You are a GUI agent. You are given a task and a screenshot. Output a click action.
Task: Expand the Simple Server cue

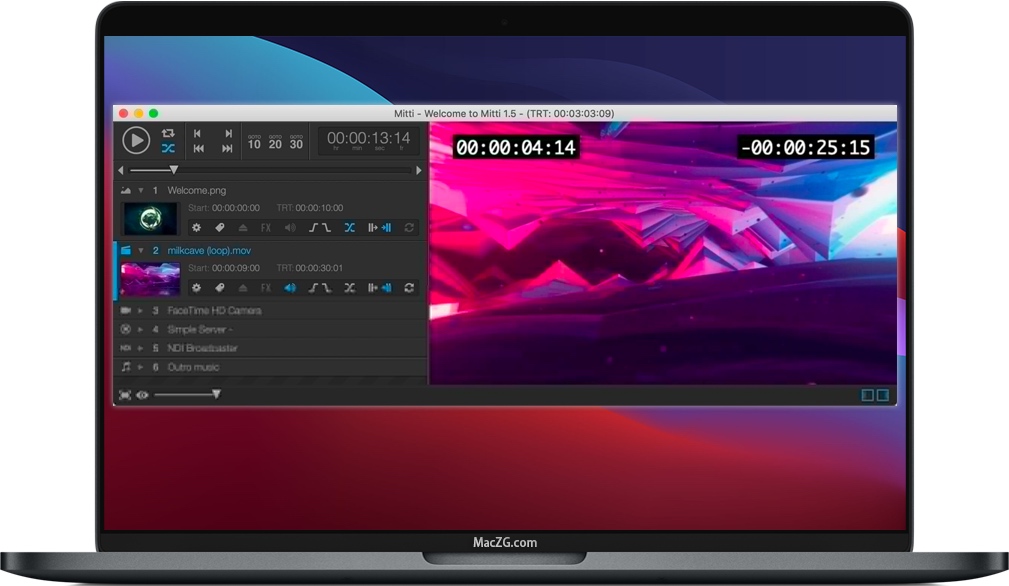coord(140,329)
